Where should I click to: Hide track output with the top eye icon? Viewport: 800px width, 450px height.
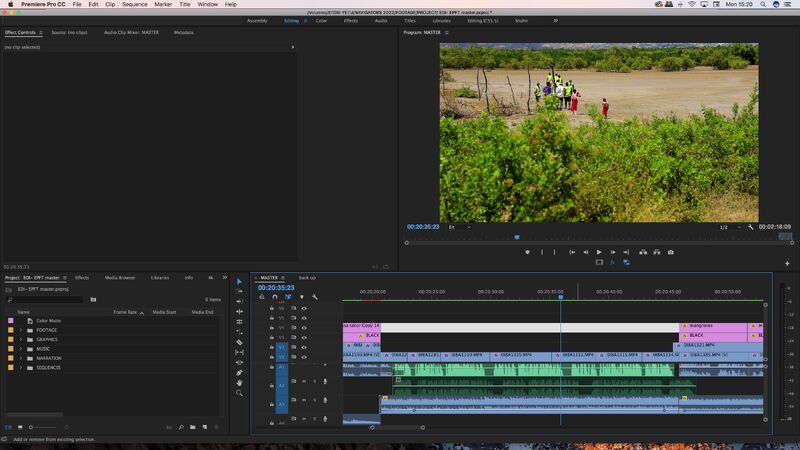point(304,309)
